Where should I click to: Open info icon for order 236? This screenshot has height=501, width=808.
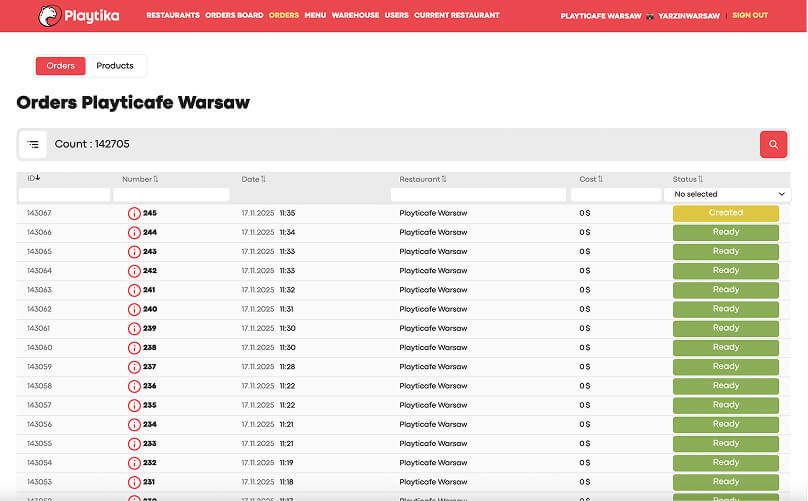click(134, 386)
